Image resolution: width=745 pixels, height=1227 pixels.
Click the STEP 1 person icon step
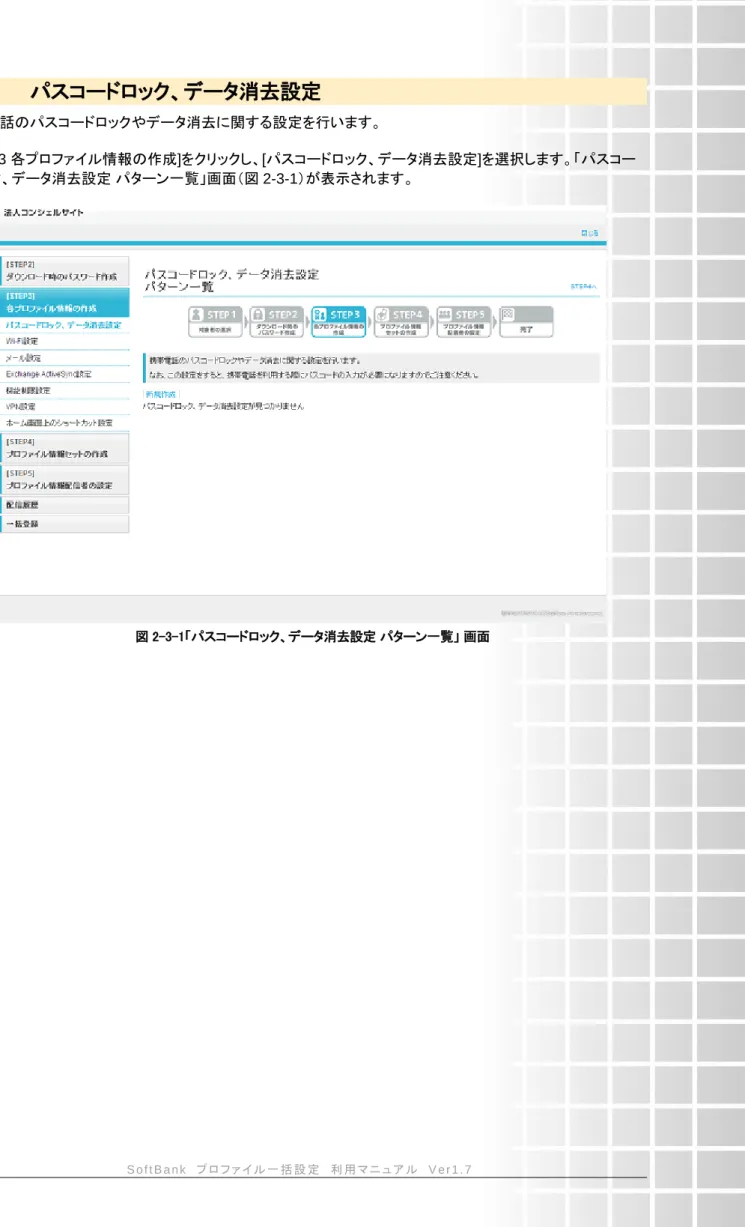(x=215, y=321)
